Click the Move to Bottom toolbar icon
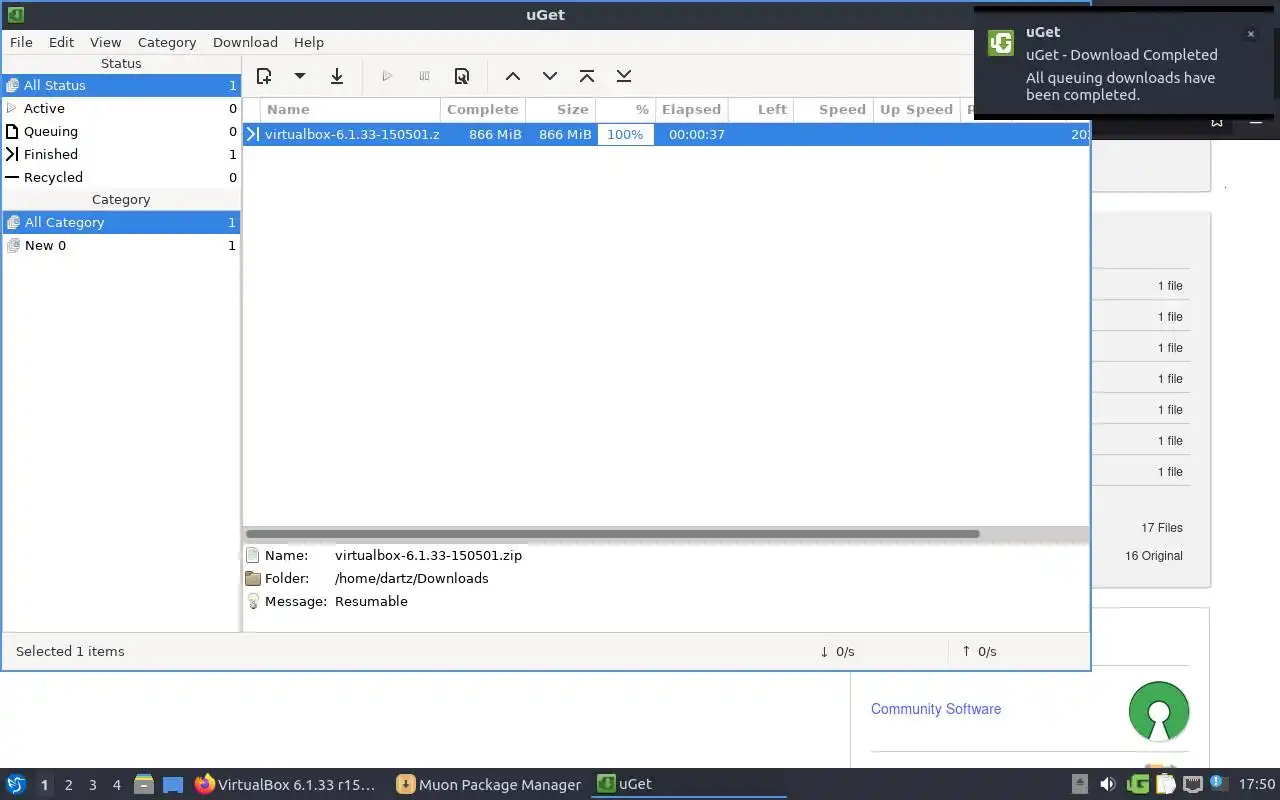The width and height of the screenshot is (1280, 800). (624, 76)
